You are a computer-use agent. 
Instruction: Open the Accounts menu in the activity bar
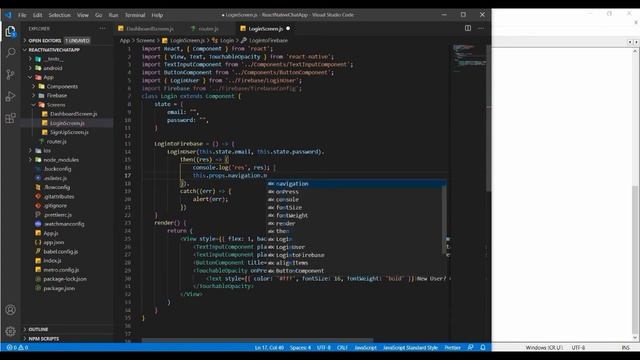[x=11, y=310]
